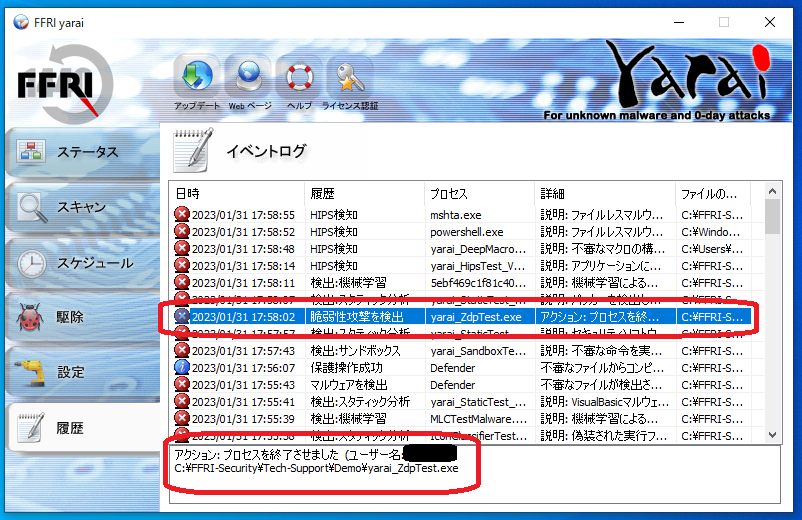
Task: Open the Web ページ icon
Action: 249,77
